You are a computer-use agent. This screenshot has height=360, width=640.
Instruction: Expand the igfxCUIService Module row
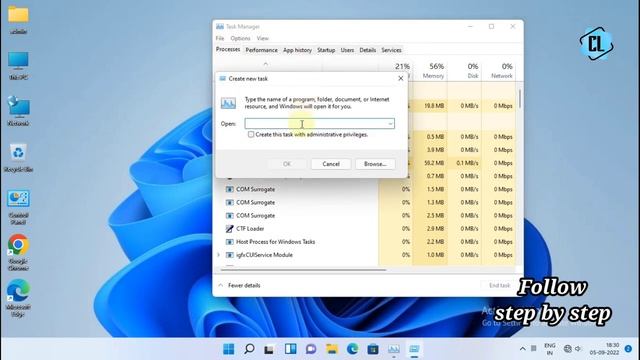[219, 255]
